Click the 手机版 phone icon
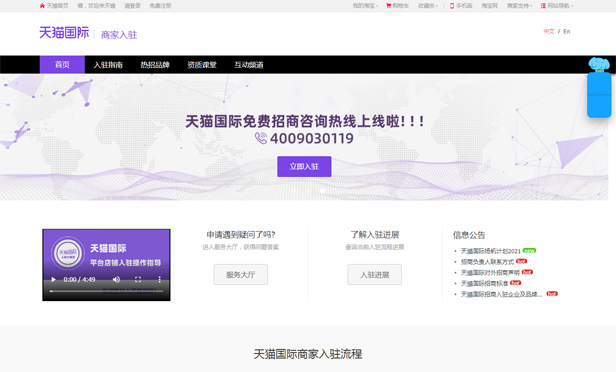Screen dimensions: 616x372 pos(452,6)
